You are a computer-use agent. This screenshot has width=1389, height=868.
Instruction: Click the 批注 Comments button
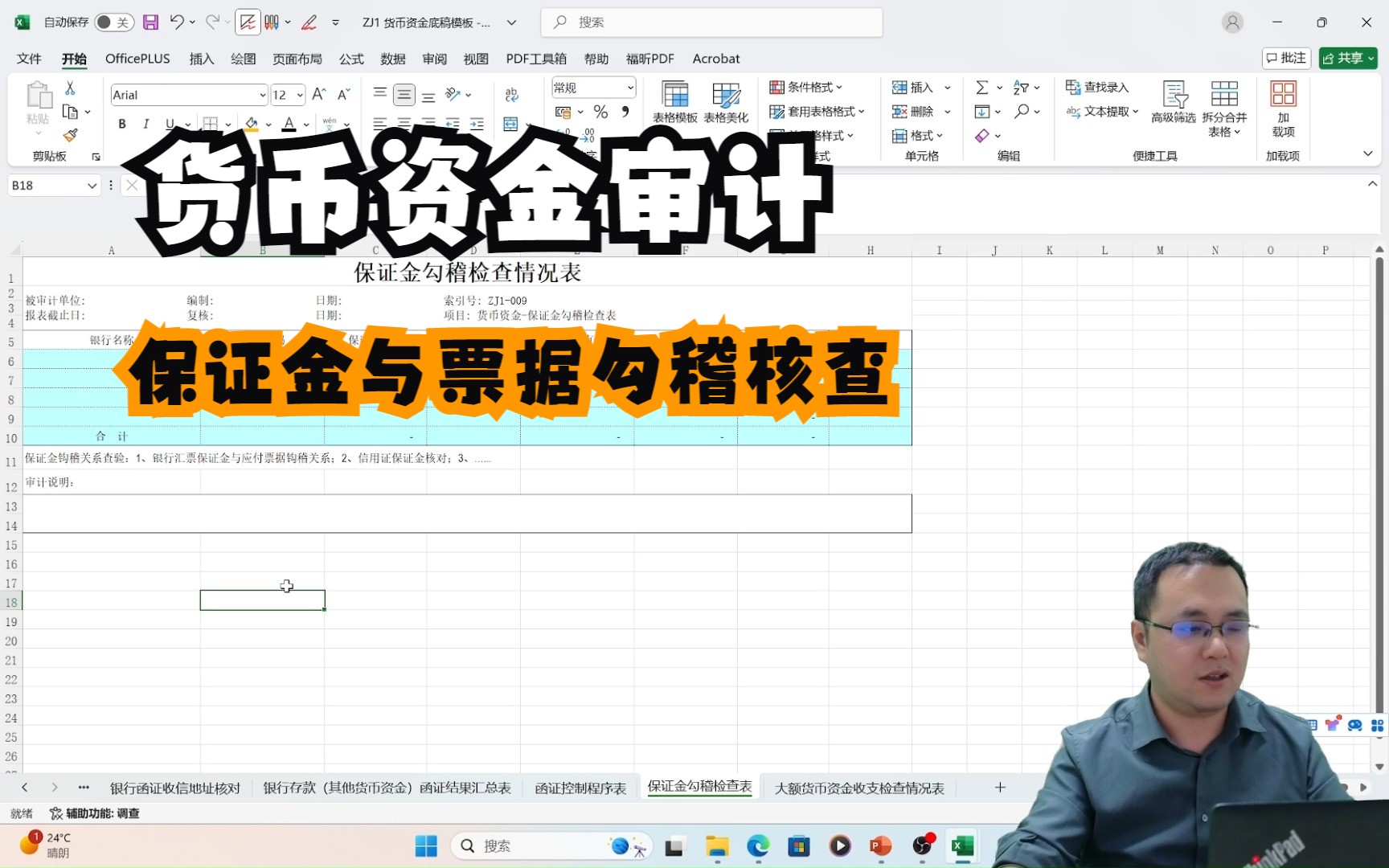pos(1286,58)
